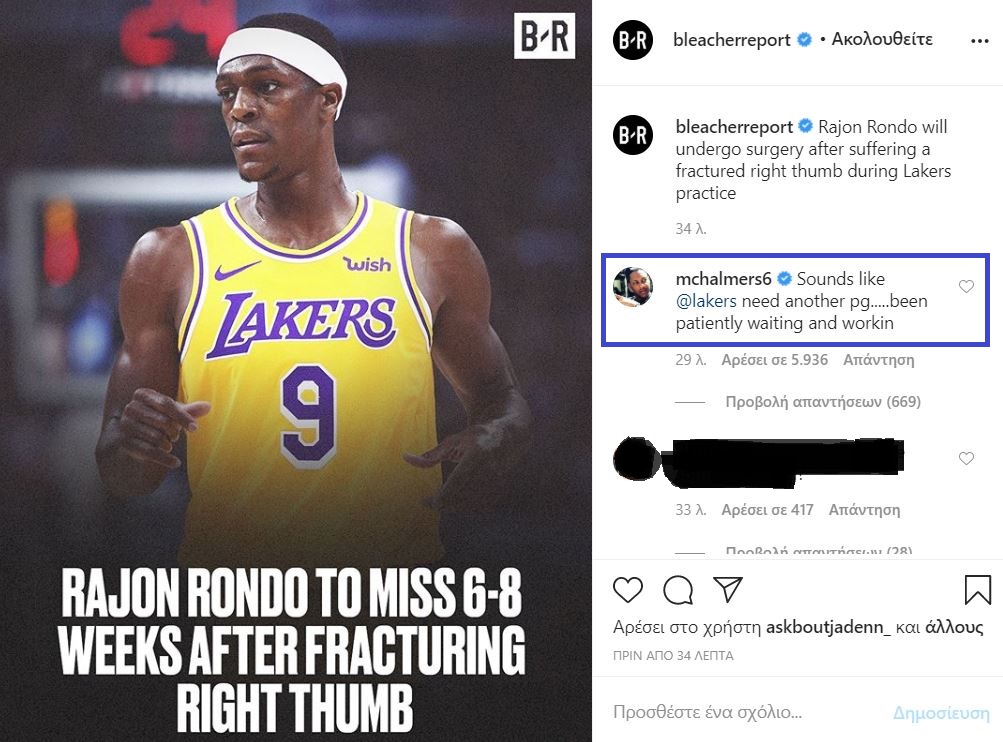Click bleacherreport avatar beside the caption
This screenshot has width=1003, height=742.
pyautogui.click(x=633, y=135)
